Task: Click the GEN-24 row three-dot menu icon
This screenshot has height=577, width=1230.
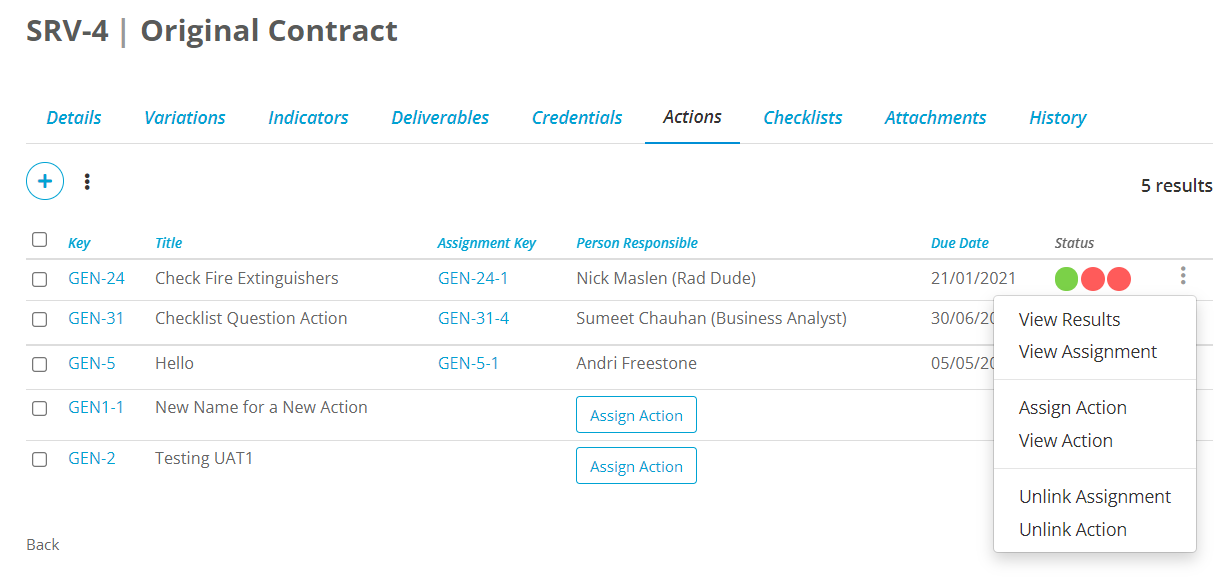Action: [1183, 276]
